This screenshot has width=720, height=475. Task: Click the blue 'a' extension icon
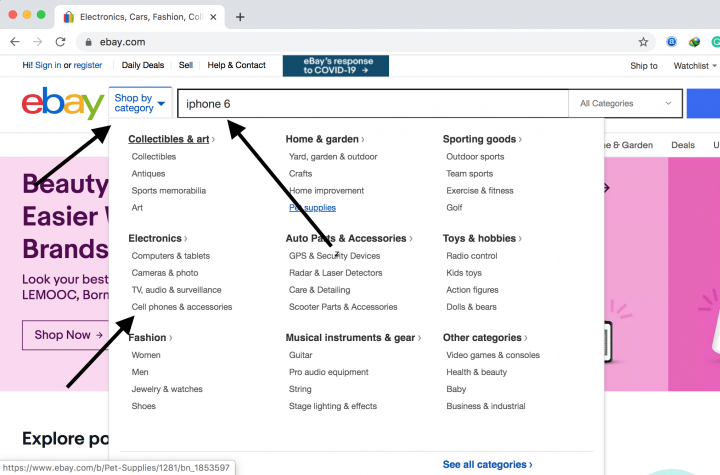point(672,42)
